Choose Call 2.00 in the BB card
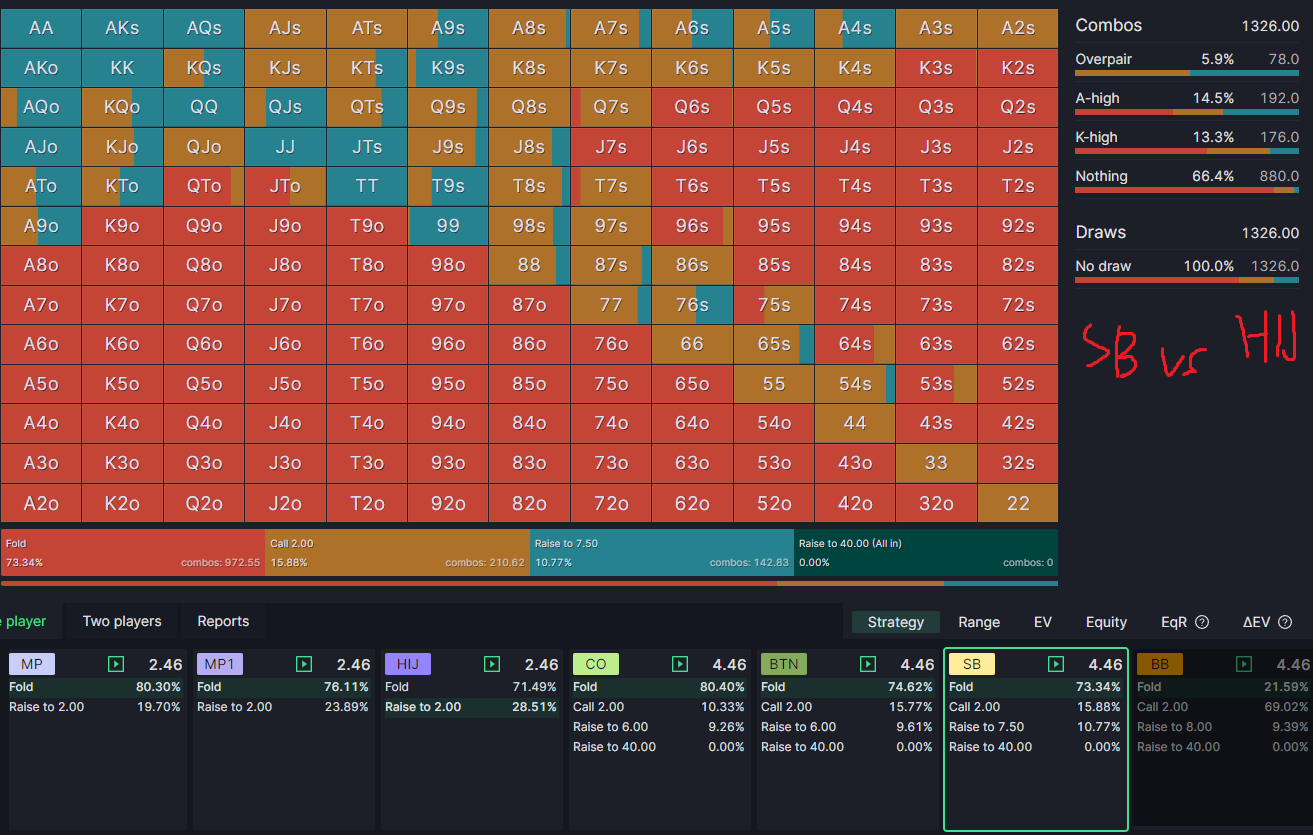 tap(1224, 707)
